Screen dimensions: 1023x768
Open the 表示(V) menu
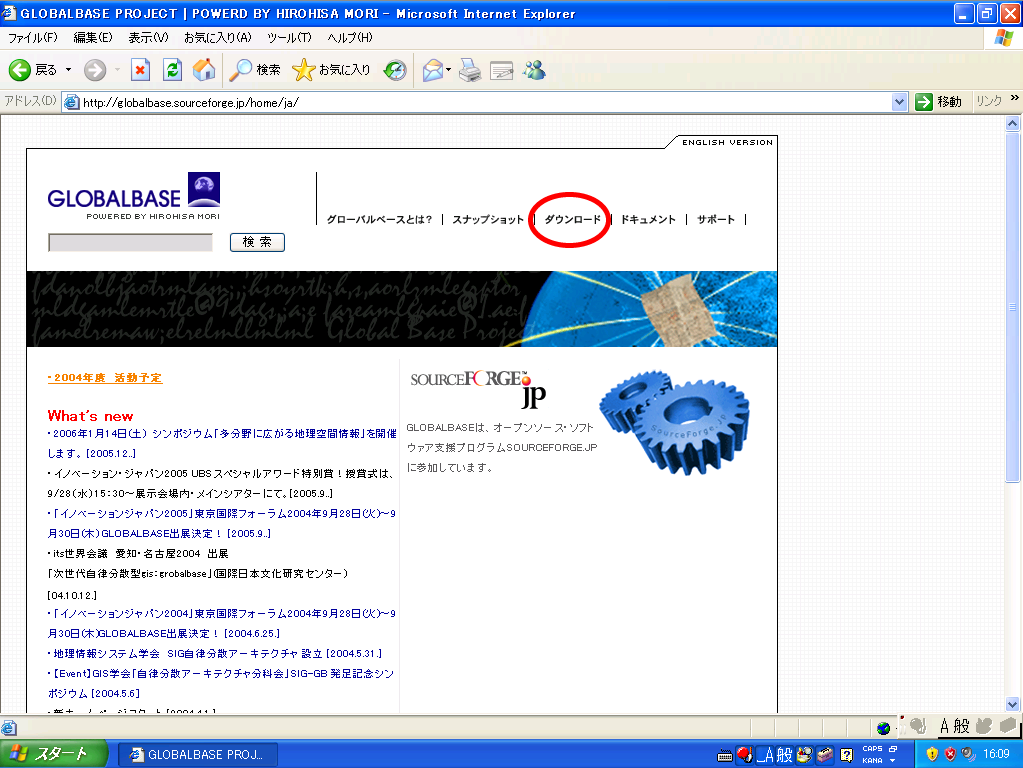148,38
